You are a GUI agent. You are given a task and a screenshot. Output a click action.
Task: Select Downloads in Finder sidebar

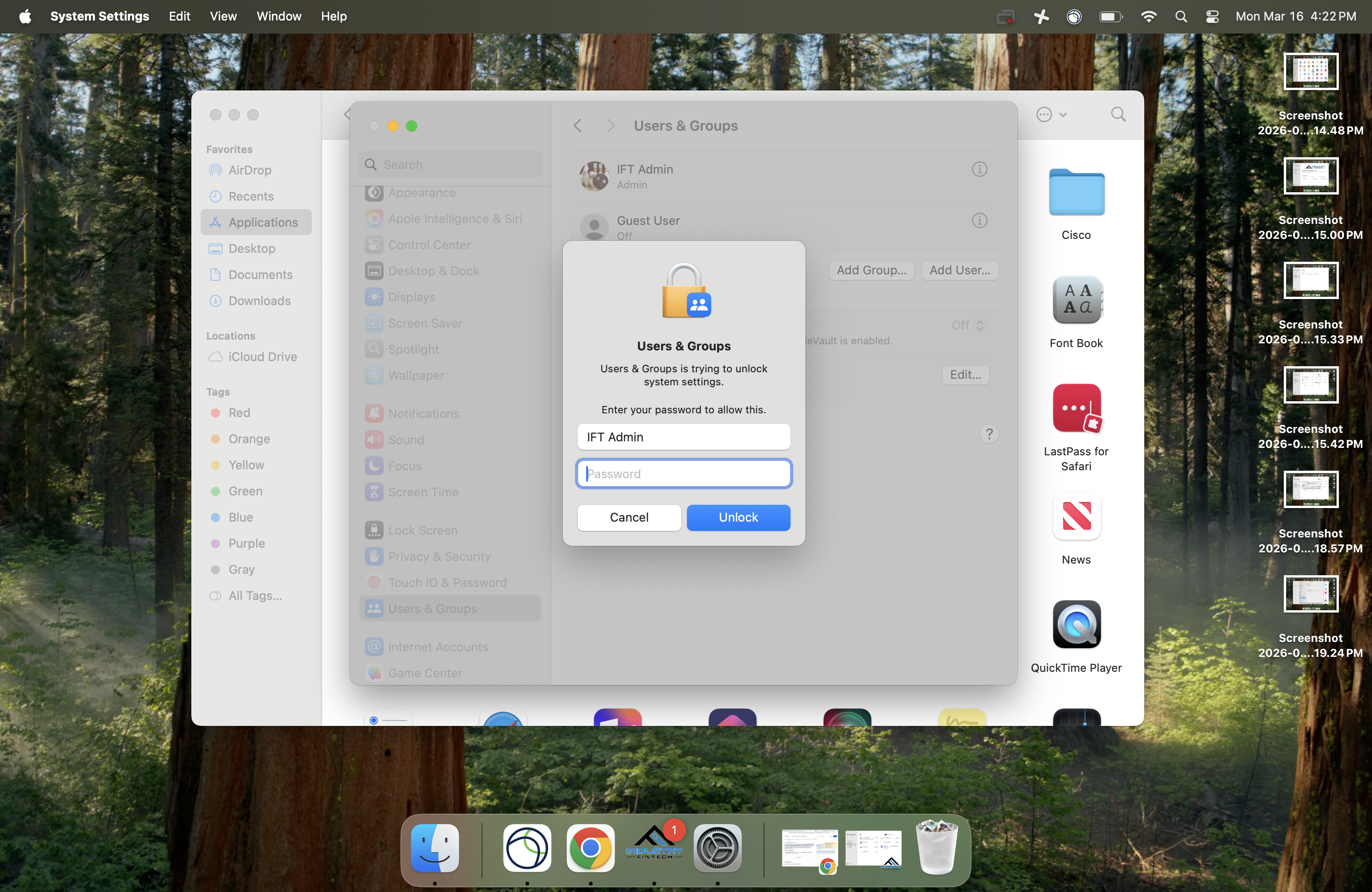pyautogui.click(x=259, y=301)
